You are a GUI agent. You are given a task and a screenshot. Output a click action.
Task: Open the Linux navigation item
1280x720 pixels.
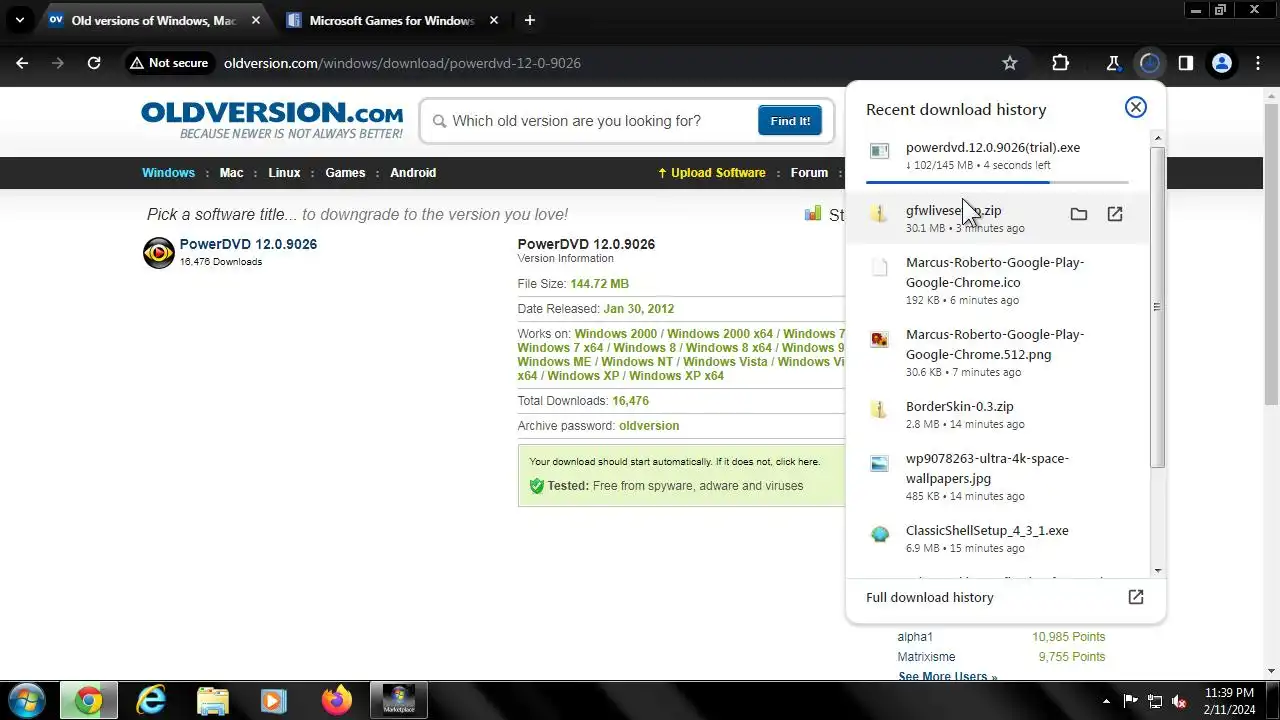click(x=284, y=173)
